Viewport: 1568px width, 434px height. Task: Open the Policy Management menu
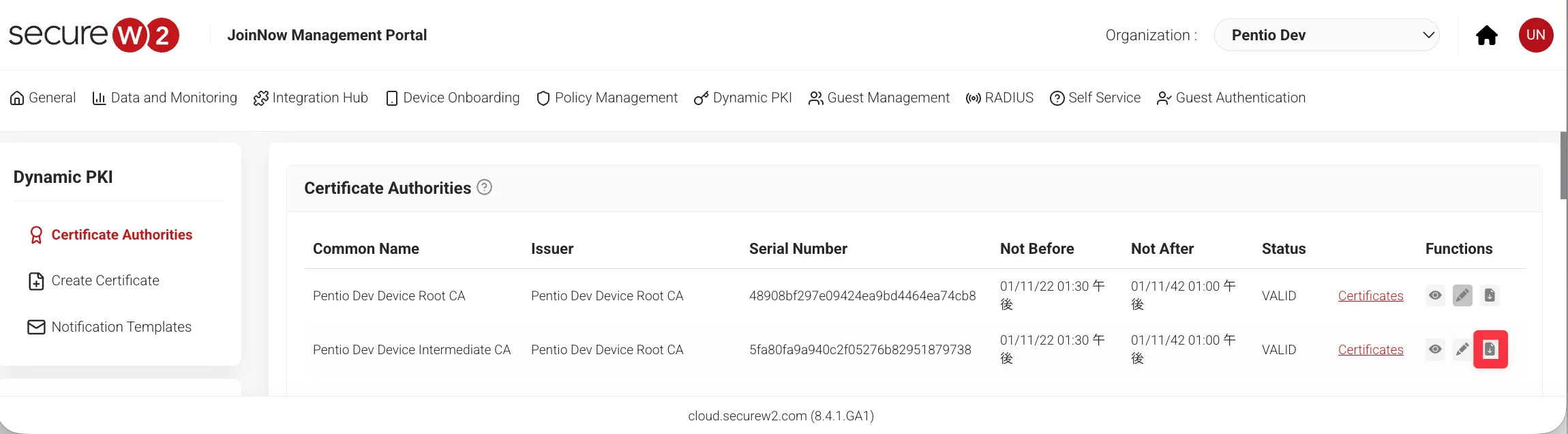coord(607,98)
